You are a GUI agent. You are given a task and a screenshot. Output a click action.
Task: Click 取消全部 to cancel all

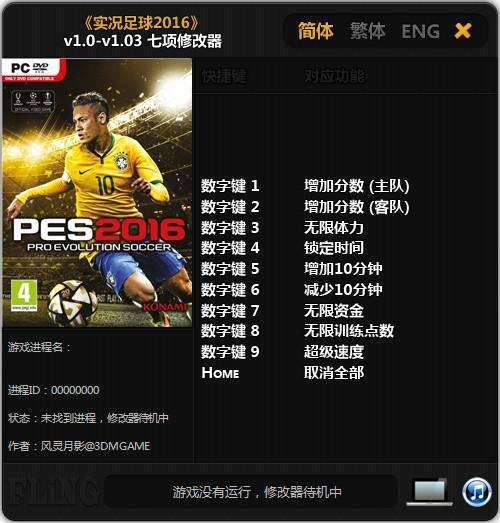pos(334,373)
